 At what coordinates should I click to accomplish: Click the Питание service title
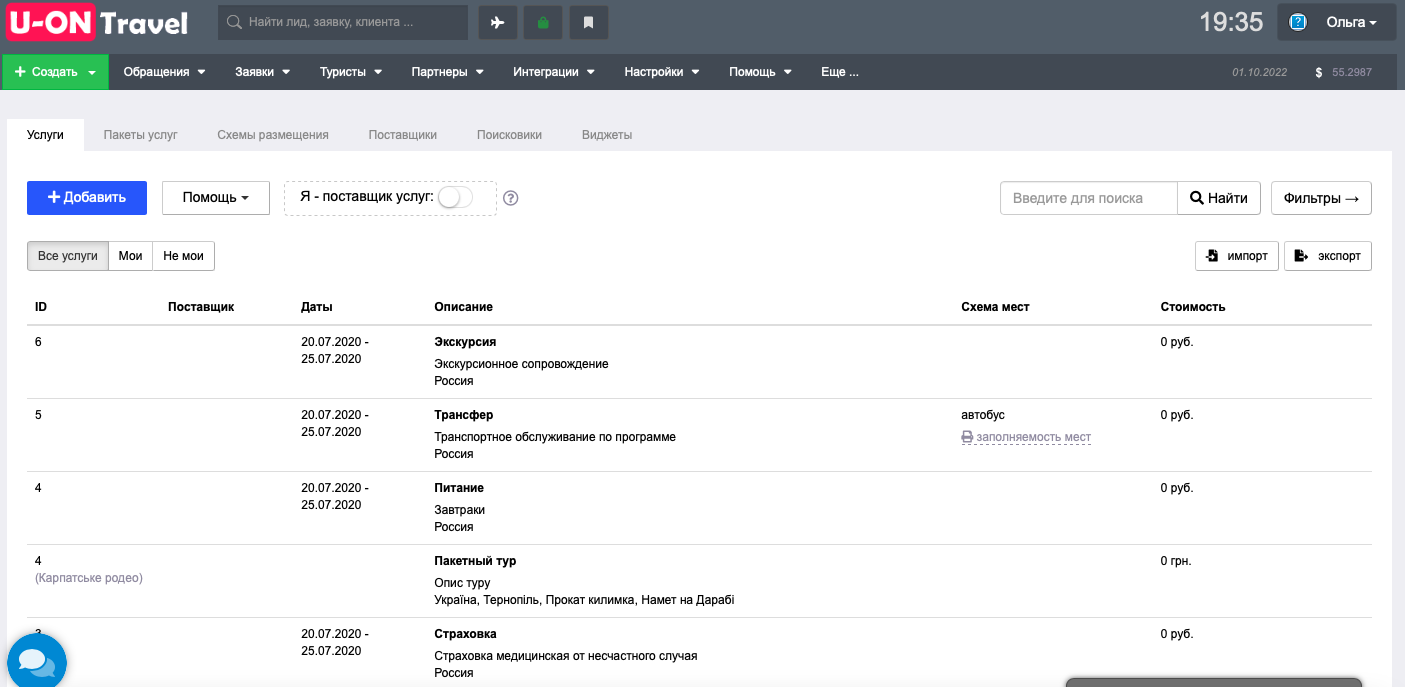coord(459,488)
